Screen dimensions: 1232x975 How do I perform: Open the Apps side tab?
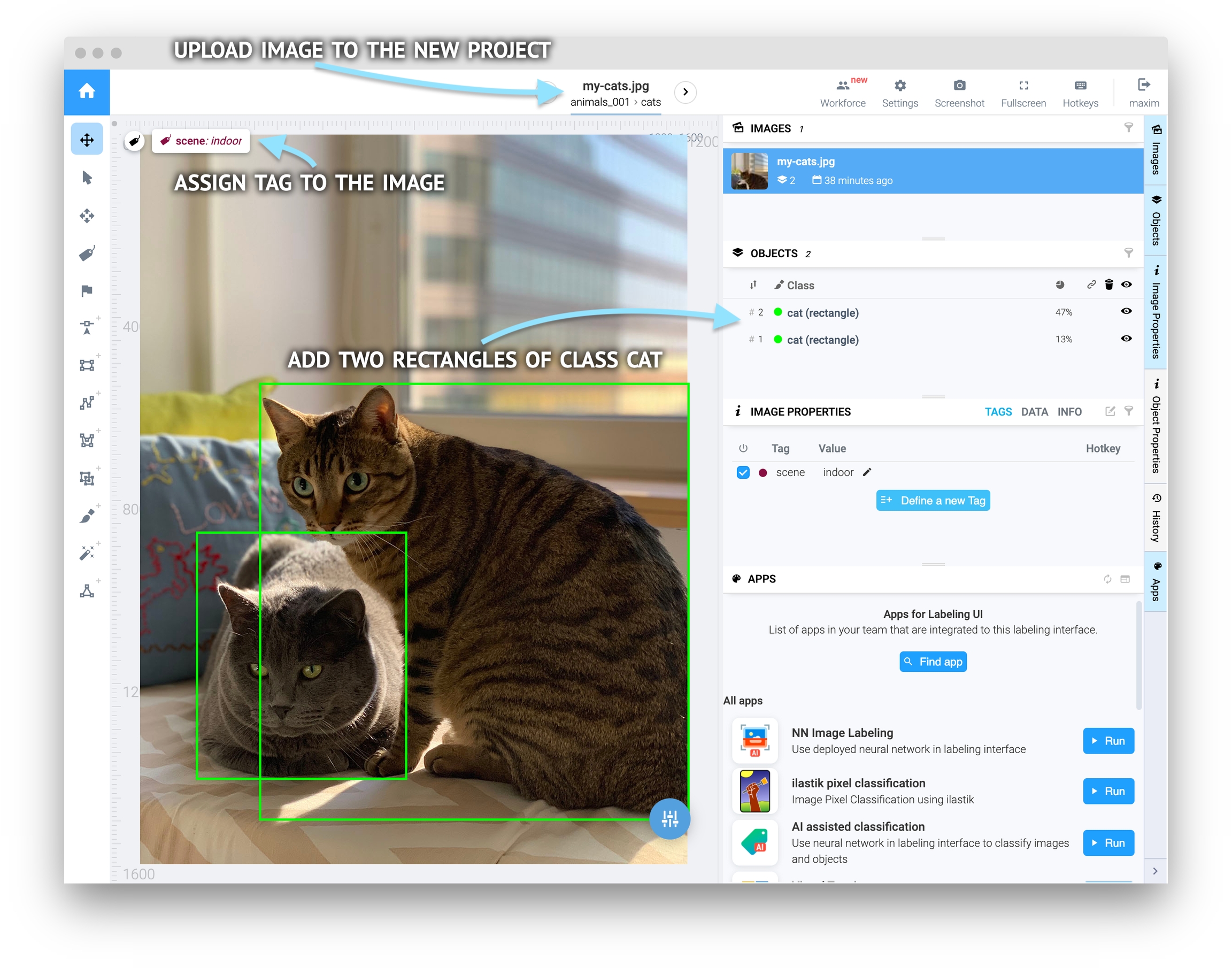(x=1156, y=582)
